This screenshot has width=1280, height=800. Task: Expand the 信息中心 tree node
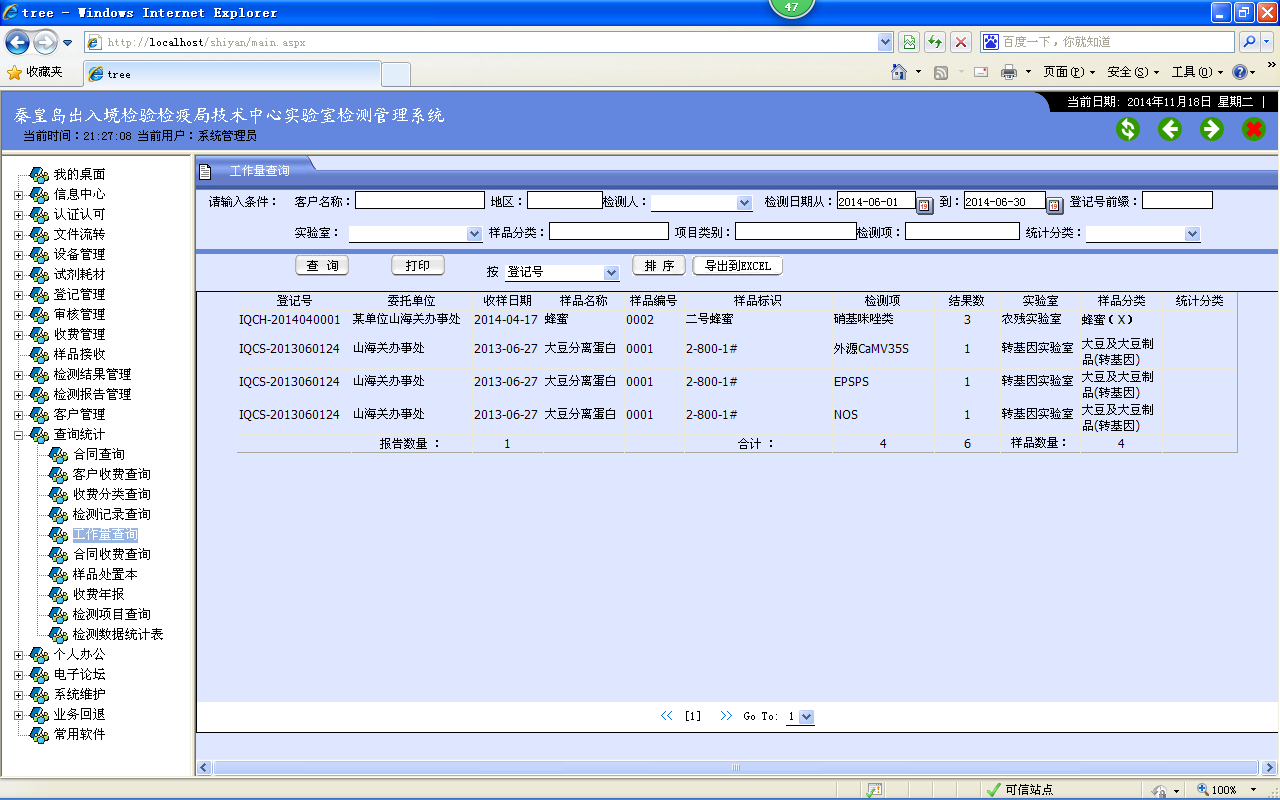pyautogui.click(x=18, y=194)
